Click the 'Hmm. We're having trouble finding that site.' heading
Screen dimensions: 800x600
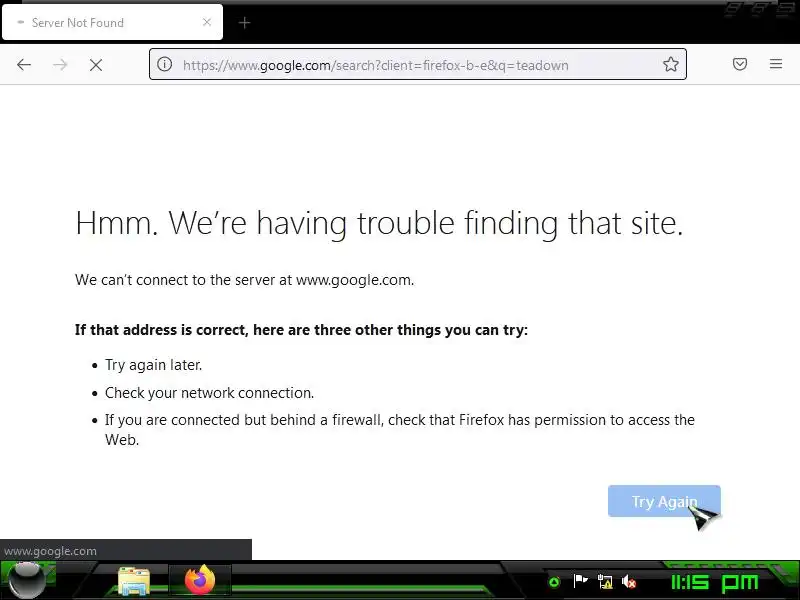coord(379,223)
